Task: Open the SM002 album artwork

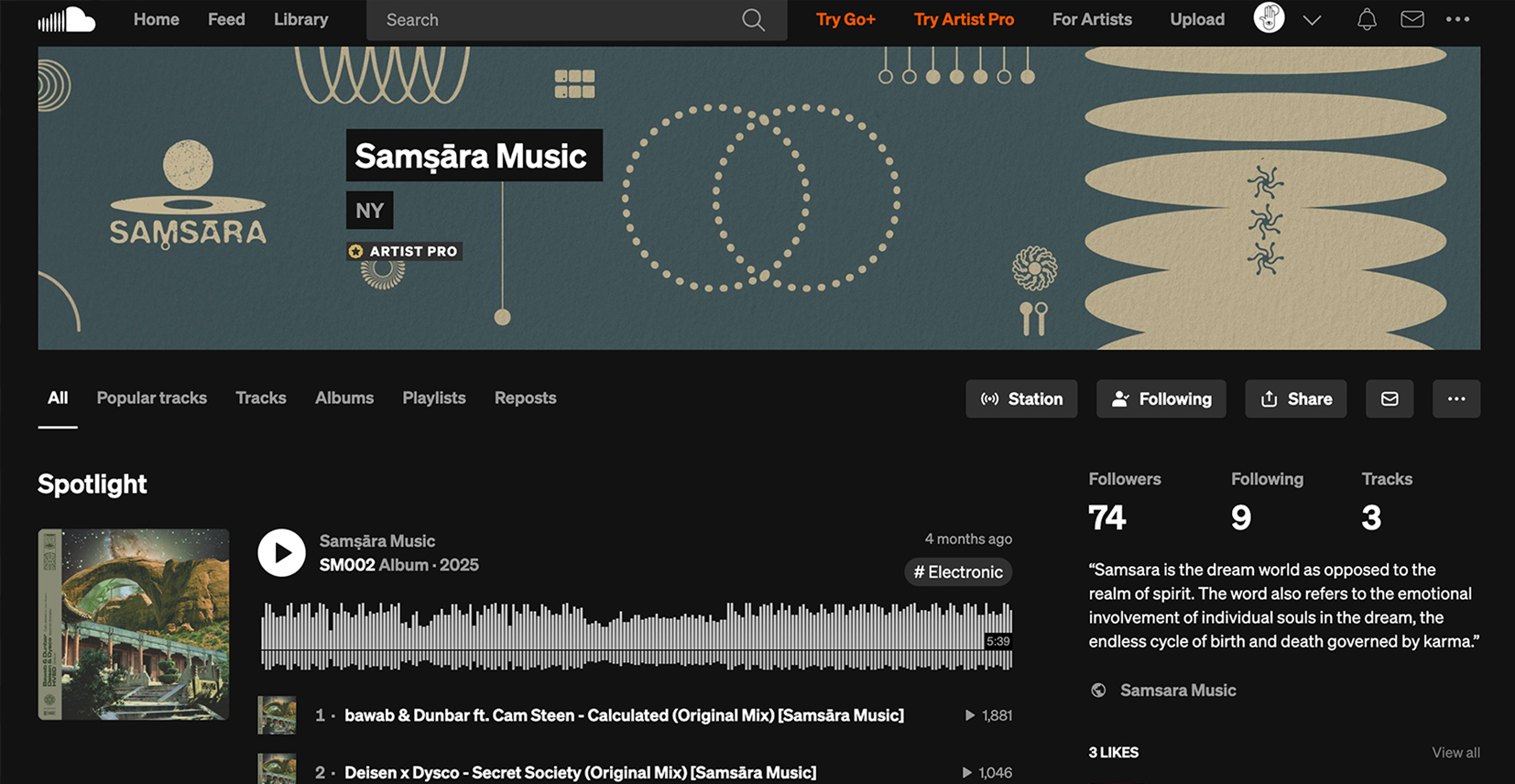Action: point(134,625)
